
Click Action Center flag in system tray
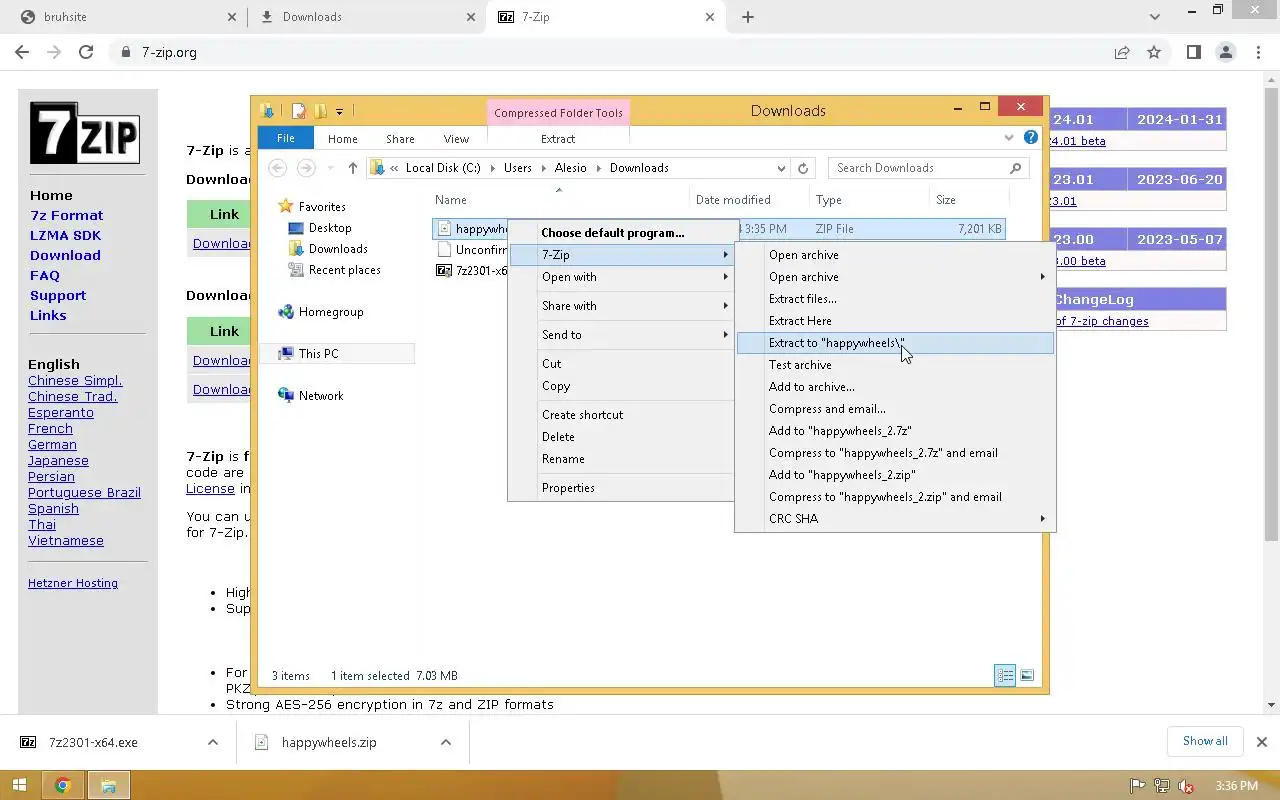point(1137,786)
